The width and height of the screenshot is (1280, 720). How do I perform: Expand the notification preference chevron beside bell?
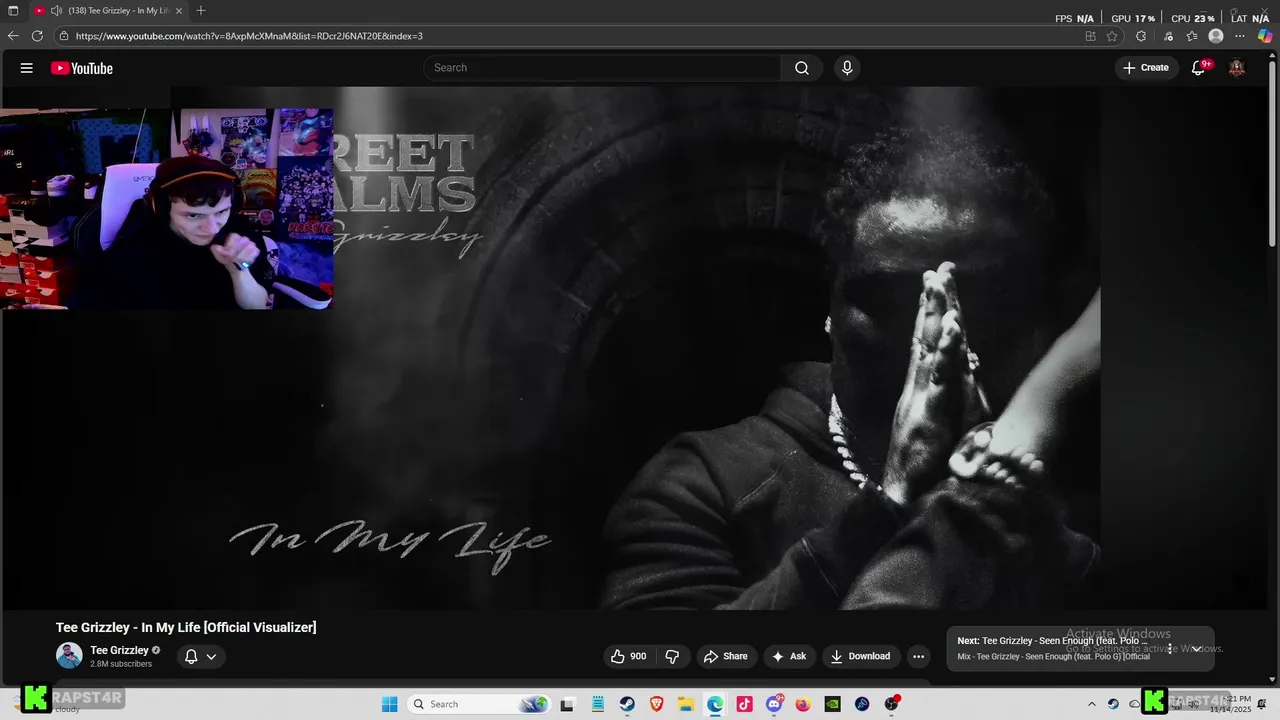click(x=211, y=657)
